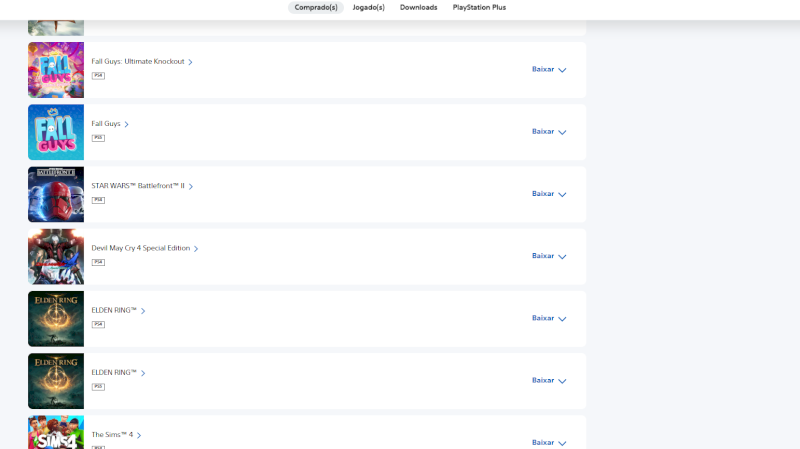Click Fall Guys: Ultimate Knockout cover art
The width and height of the screenshot is (800, 449).
click(56, 70)
